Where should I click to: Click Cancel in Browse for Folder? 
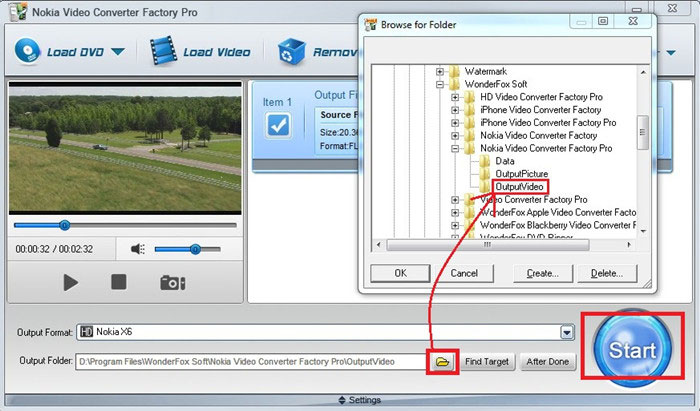pyautogui.click(x=464, y=273)
